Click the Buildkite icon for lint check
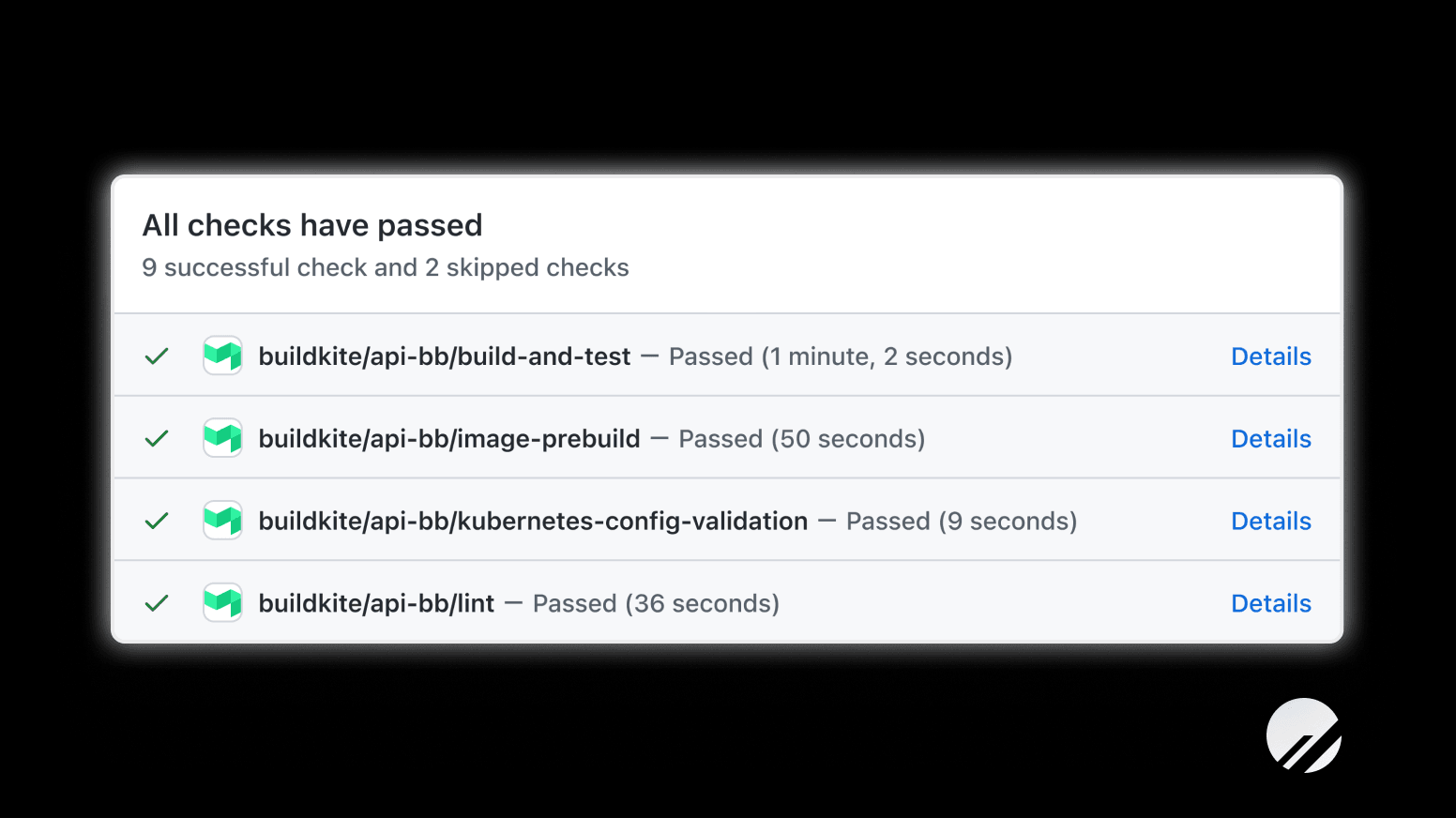This screenshot has height=818, width=1456. coord(222,602)
